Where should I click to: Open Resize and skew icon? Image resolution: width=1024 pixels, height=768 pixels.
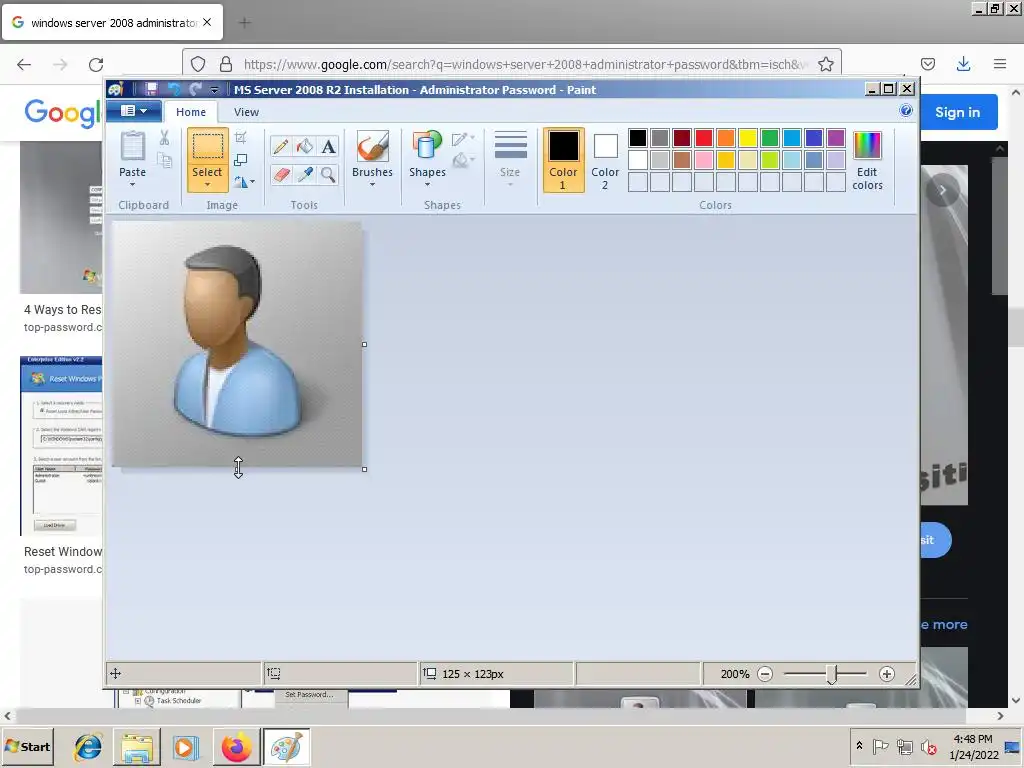pyautogui.click(x=240, y=160)
